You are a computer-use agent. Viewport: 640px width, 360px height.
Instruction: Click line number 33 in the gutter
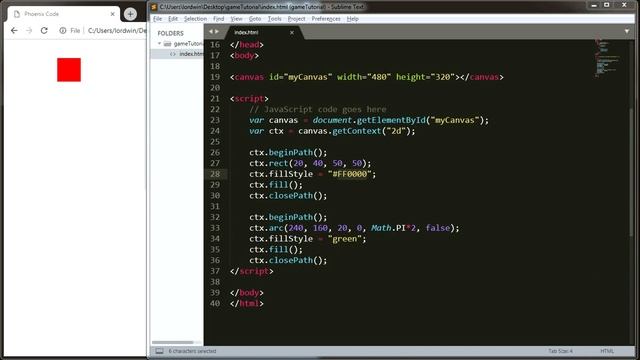[x=215, y=228]
